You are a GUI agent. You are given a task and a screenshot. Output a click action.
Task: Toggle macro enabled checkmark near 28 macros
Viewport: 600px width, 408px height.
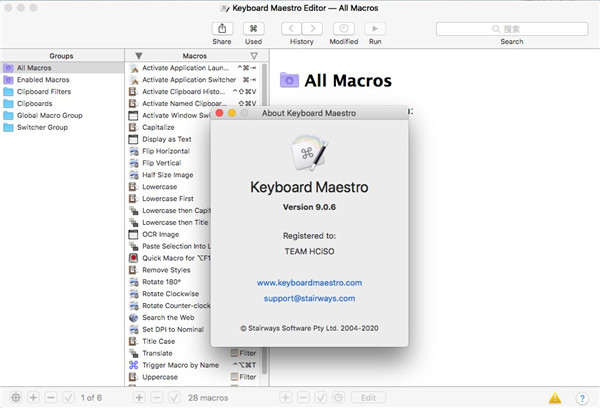tap(174, 398)
